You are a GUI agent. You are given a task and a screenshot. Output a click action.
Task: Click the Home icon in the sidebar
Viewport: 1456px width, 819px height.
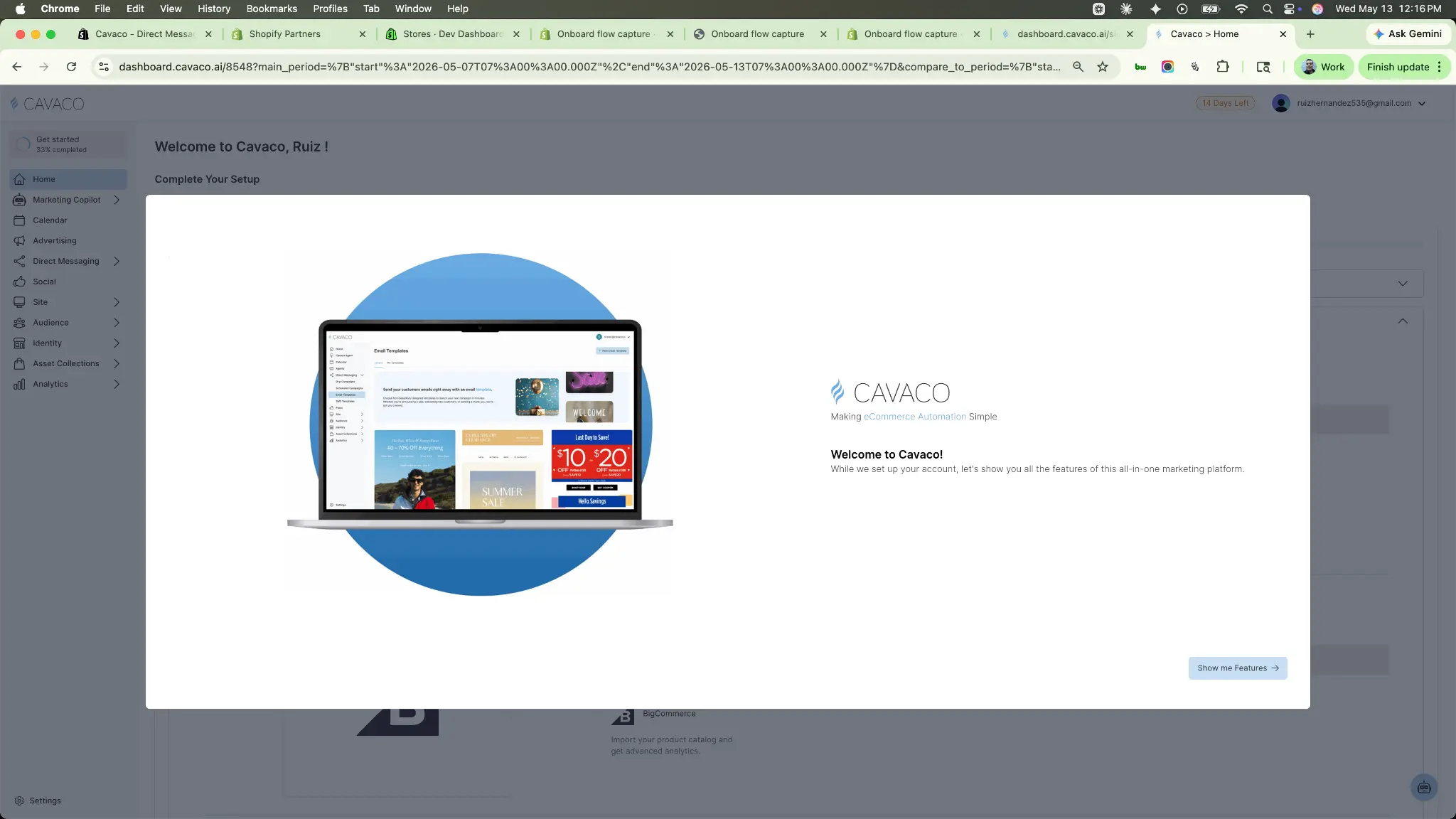(19, 179)
